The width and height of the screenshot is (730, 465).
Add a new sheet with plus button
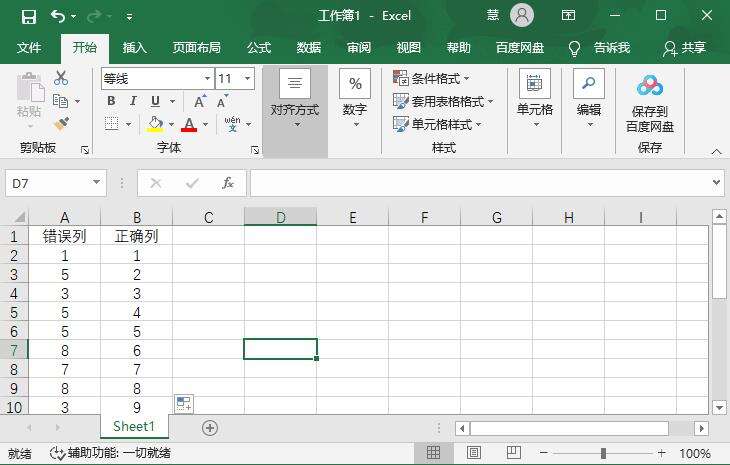(210, 428)
